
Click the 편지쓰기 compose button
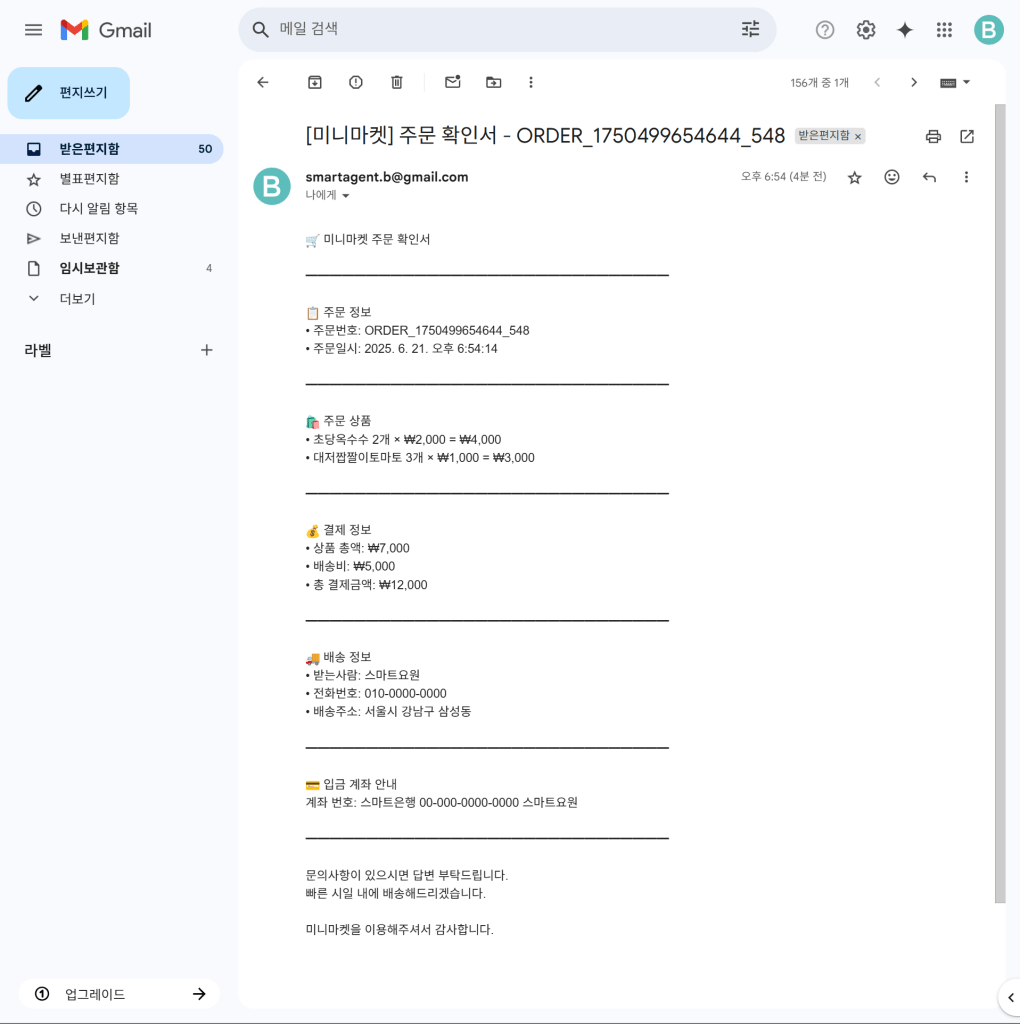69,93
